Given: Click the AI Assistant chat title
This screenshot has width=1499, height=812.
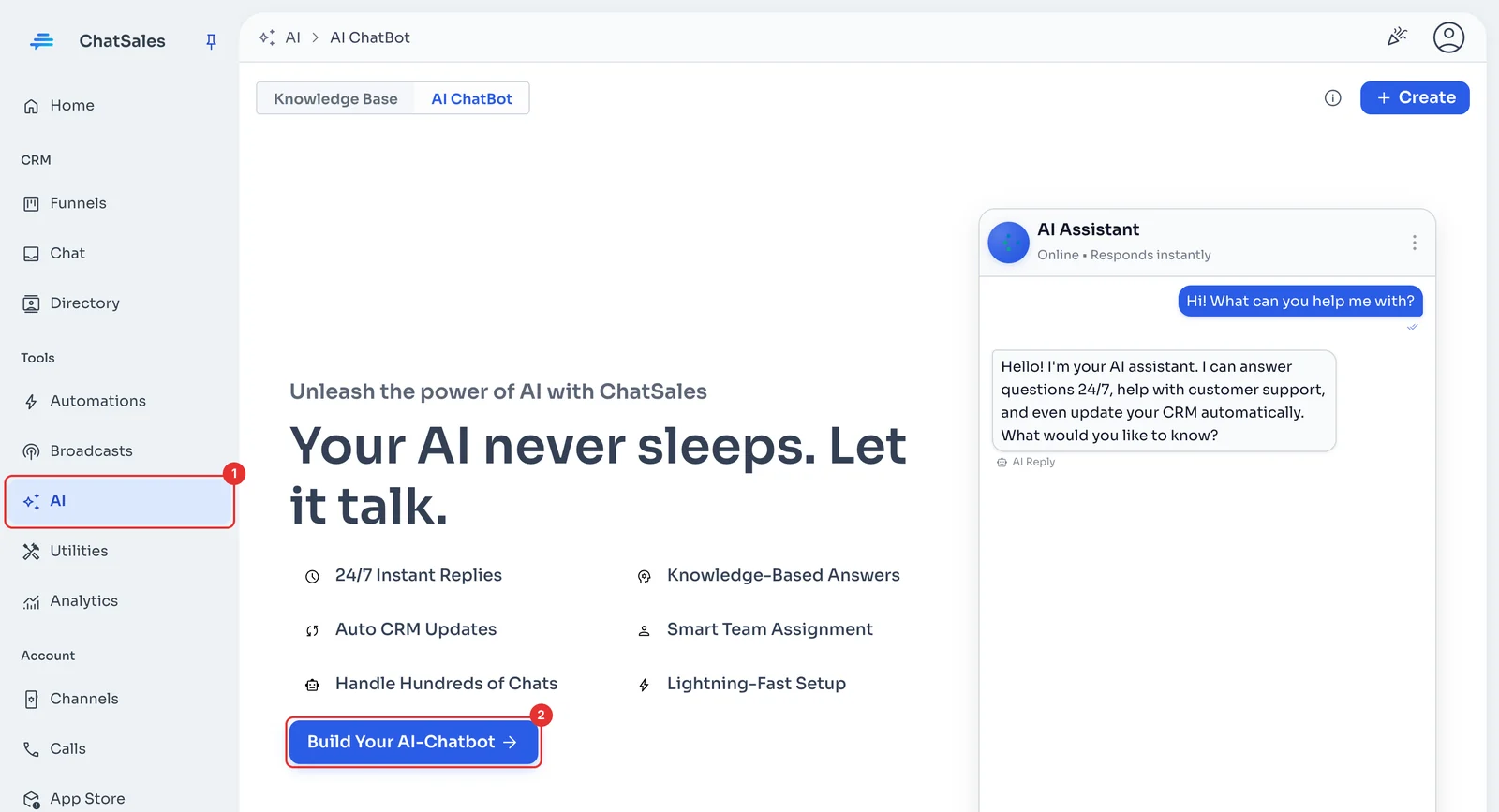Looking at the screenshot, I should tap(1088, 229).
